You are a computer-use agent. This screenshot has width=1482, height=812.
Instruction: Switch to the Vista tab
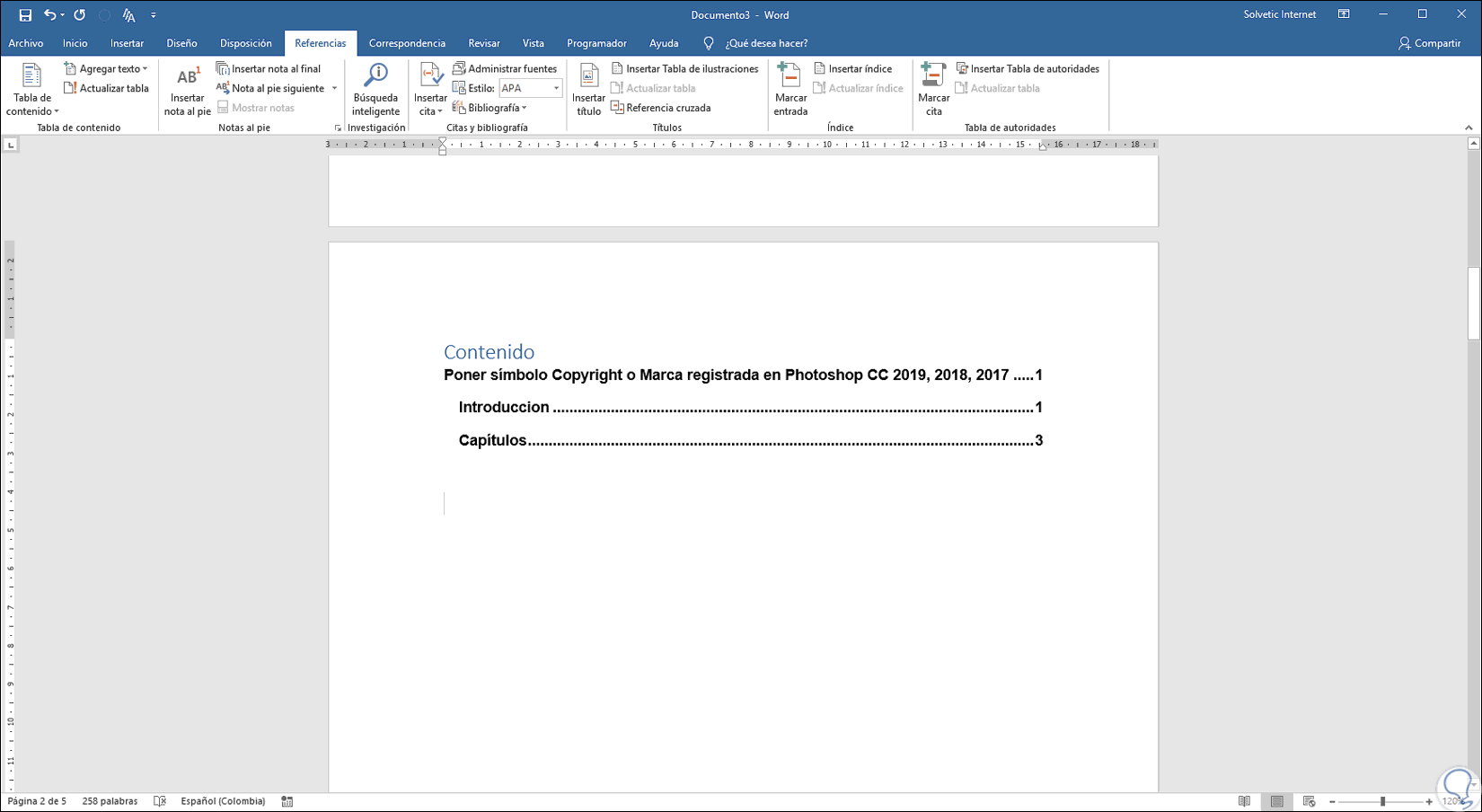(x=534, y=43)
